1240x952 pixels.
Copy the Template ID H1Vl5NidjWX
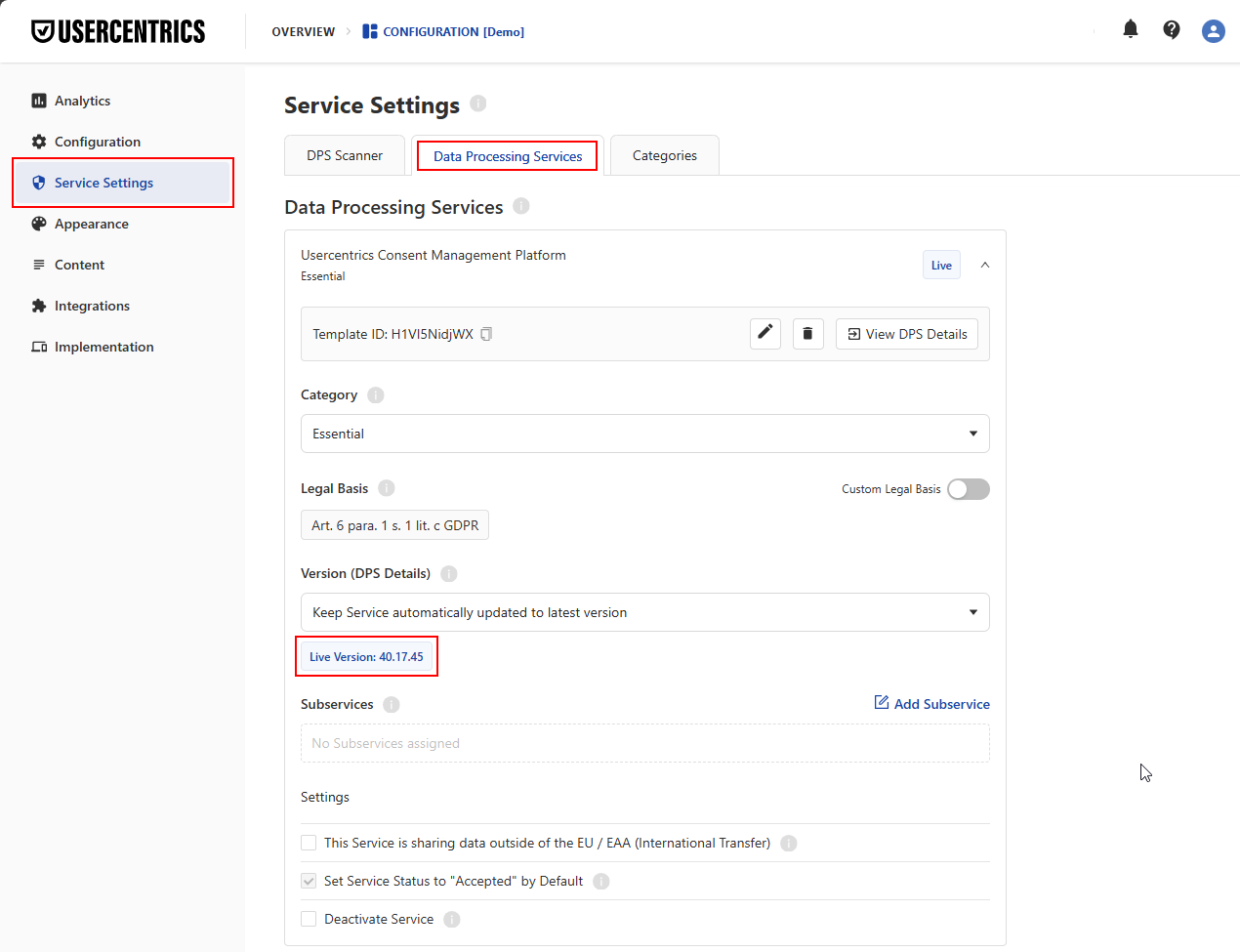click(486, 334)
